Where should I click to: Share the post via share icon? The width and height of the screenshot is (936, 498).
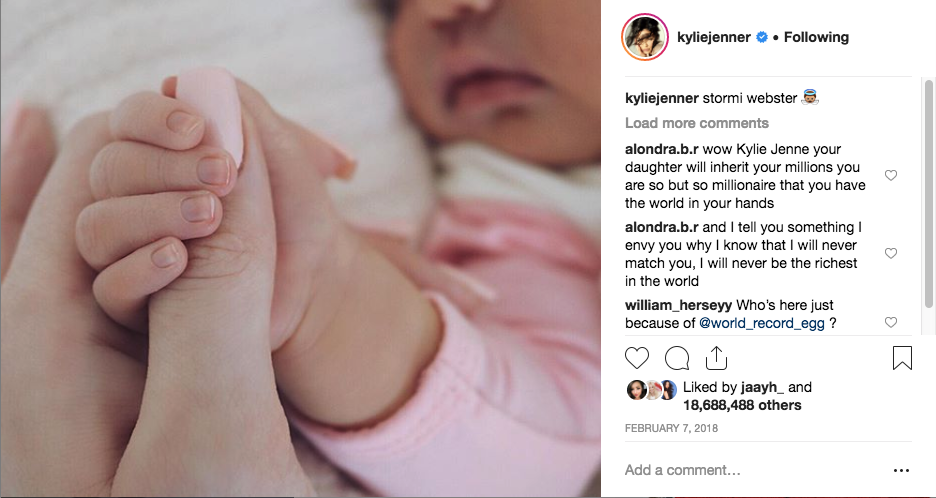pos(716,358)
